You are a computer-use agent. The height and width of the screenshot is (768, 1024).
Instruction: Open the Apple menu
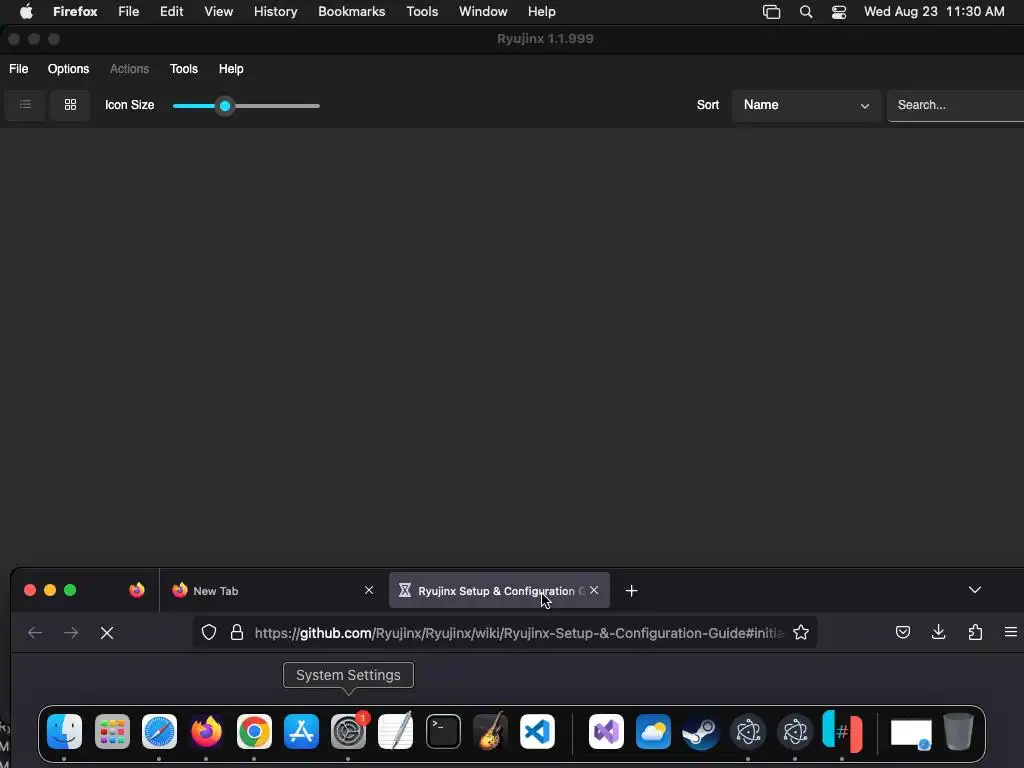click(x=26, y=12)
